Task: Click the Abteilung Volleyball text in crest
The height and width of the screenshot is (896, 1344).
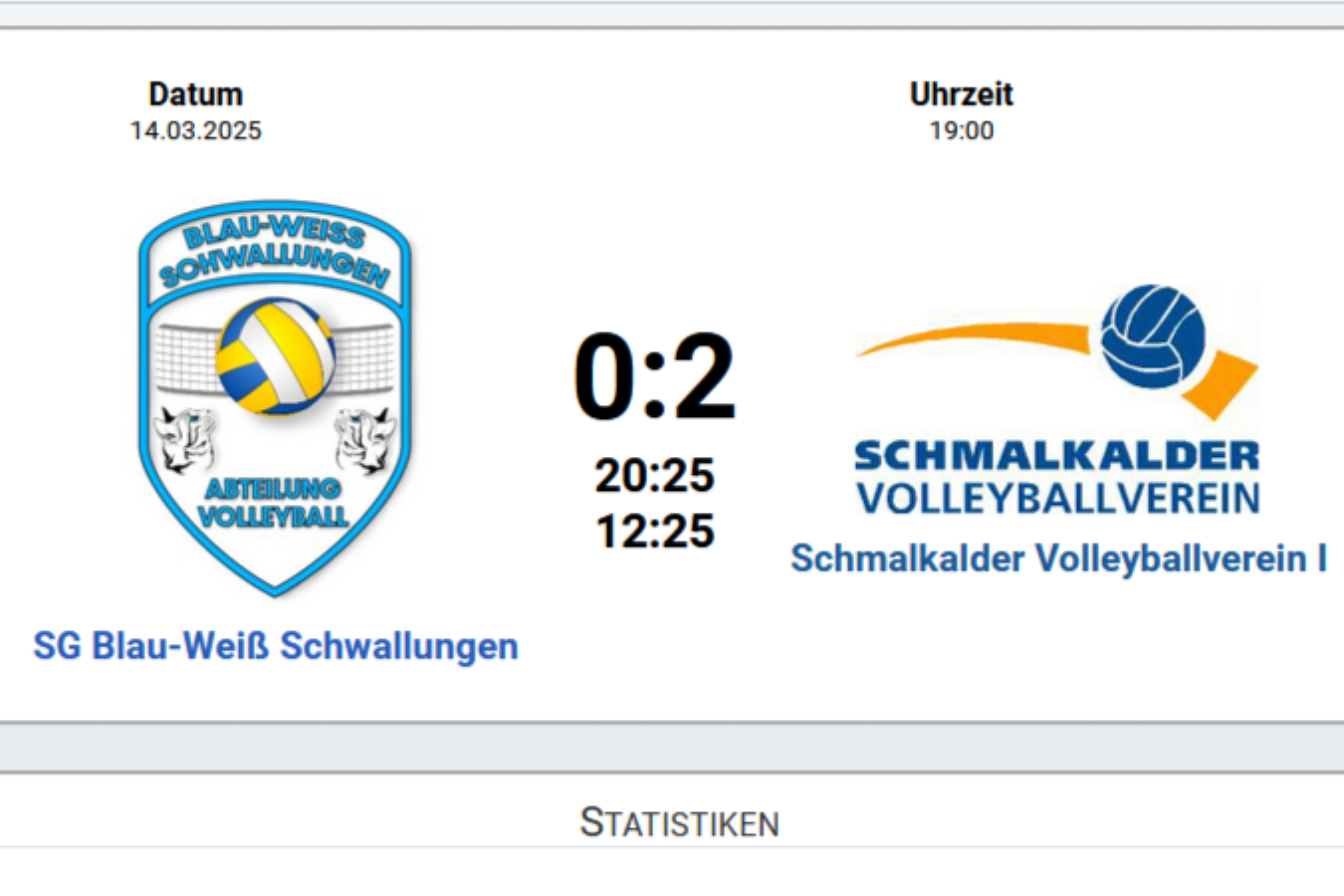Action: (273, 502)
